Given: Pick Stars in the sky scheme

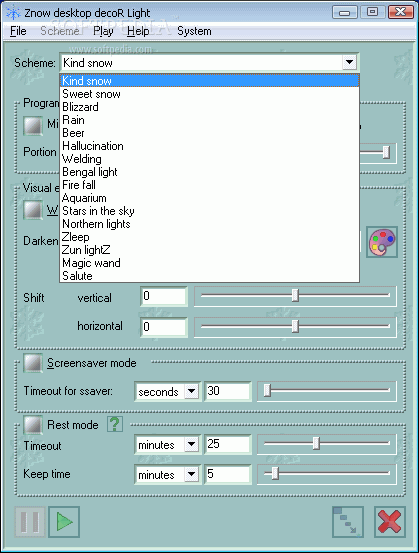Looking at the screenshot, I should tap(210, 211).
